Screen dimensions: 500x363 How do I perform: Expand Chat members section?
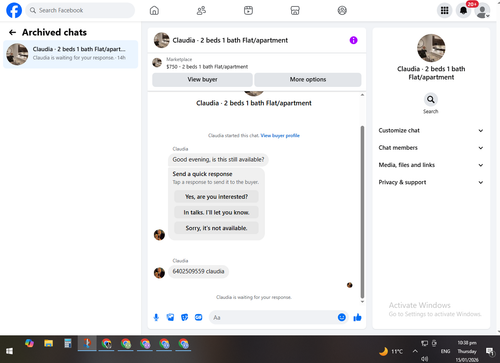coord(431,148)
